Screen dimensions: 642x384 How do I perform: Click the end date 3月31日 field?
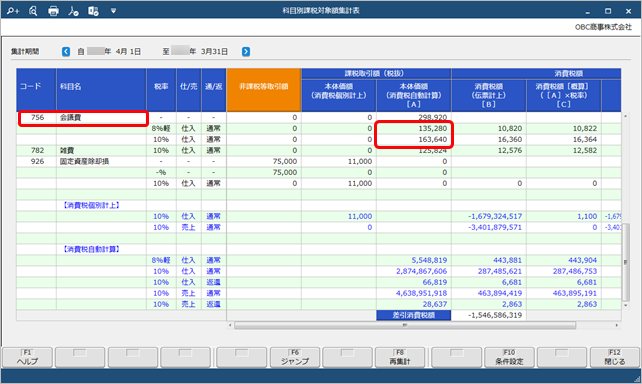click(x=214, y=52)
